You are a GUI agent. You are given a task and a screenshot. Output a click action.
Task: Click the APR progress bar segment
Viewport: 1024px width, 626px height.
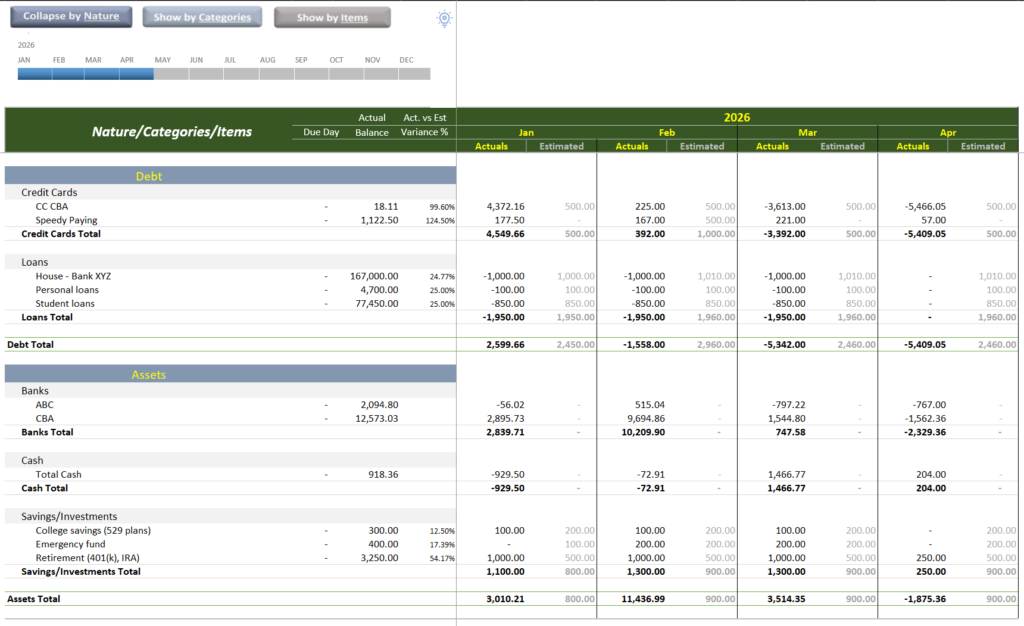pos(136,74)
